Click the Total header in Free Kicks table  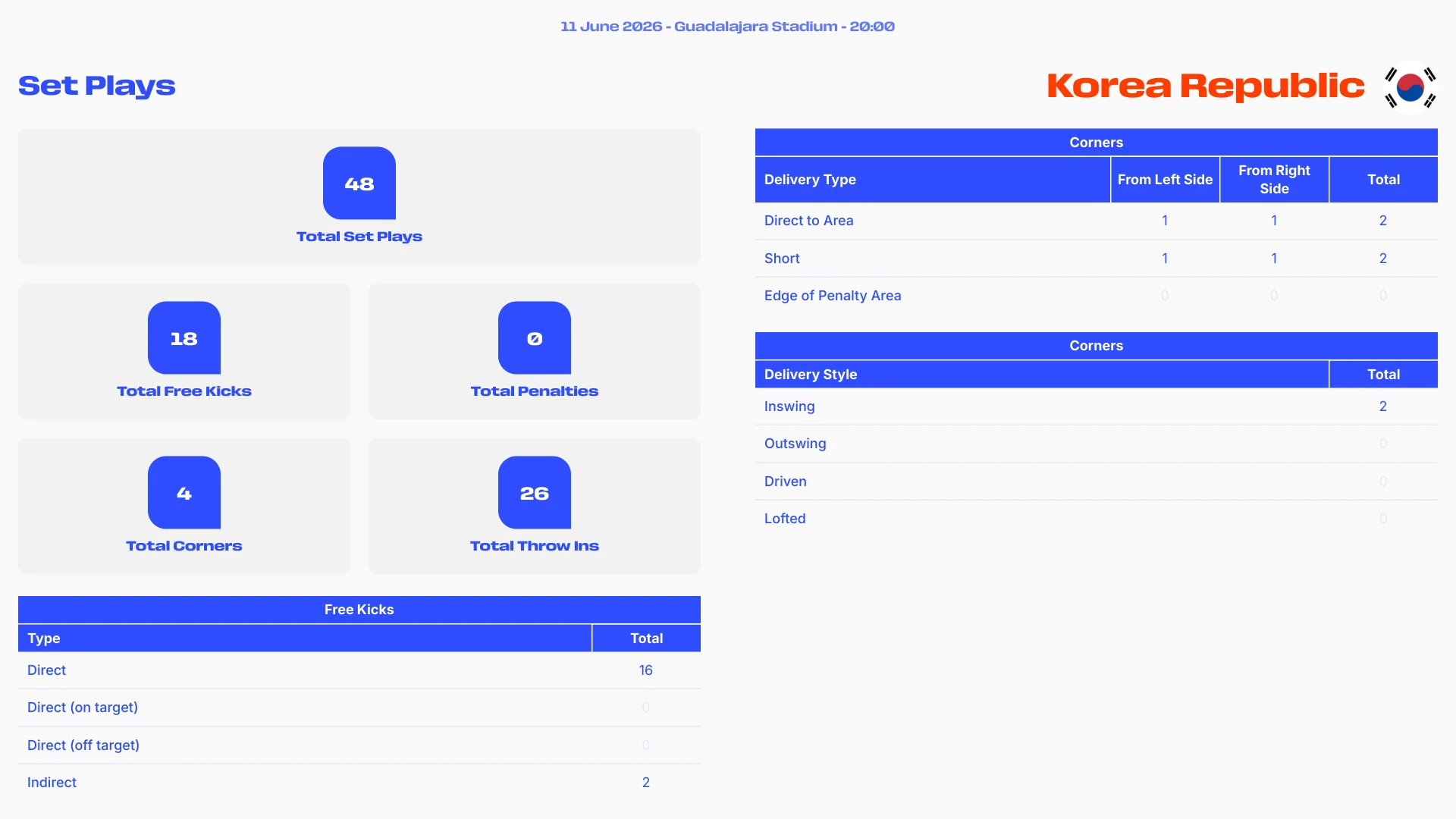[647, 639]
